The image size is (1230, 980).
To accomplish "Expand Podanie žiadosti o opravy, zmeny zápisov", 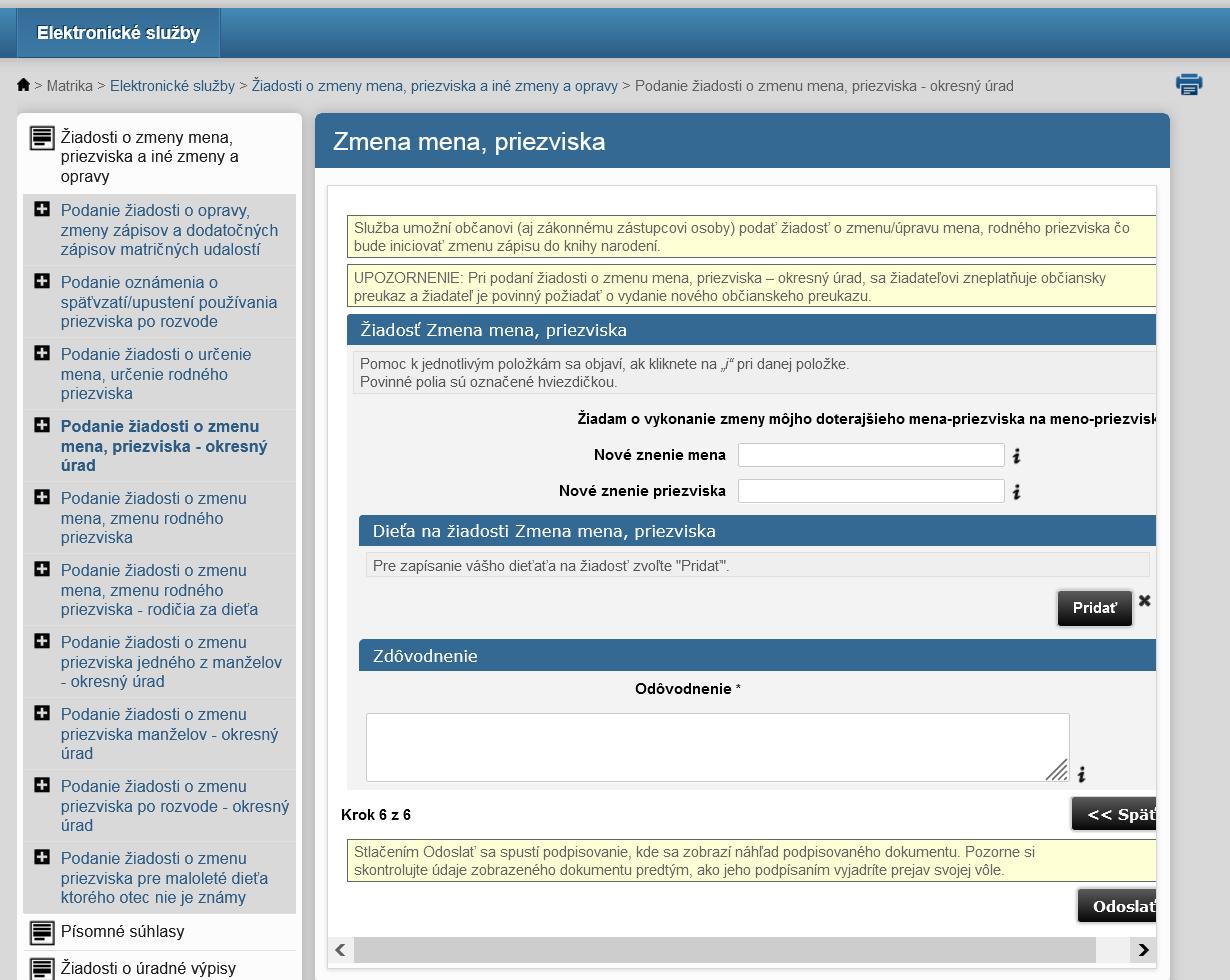I will (42, 209).
